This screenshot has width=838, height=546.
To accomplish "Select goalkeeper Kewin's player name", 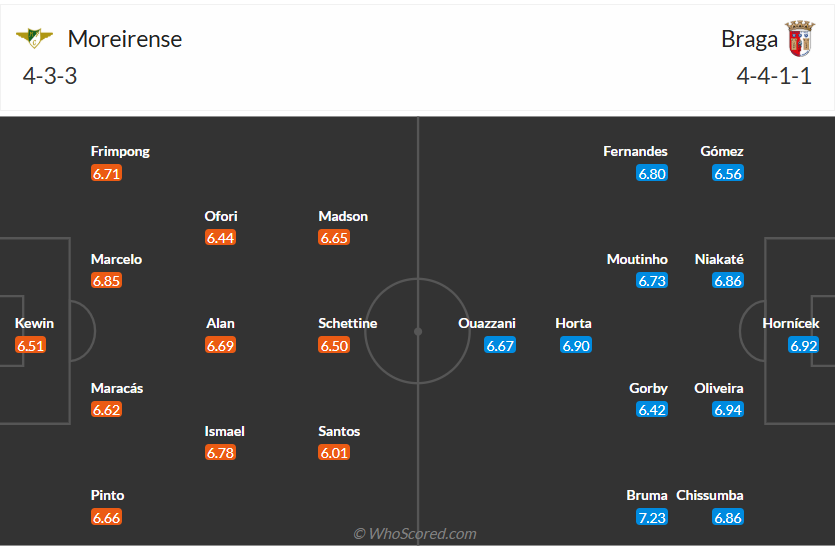I will (x=35, y=323).
